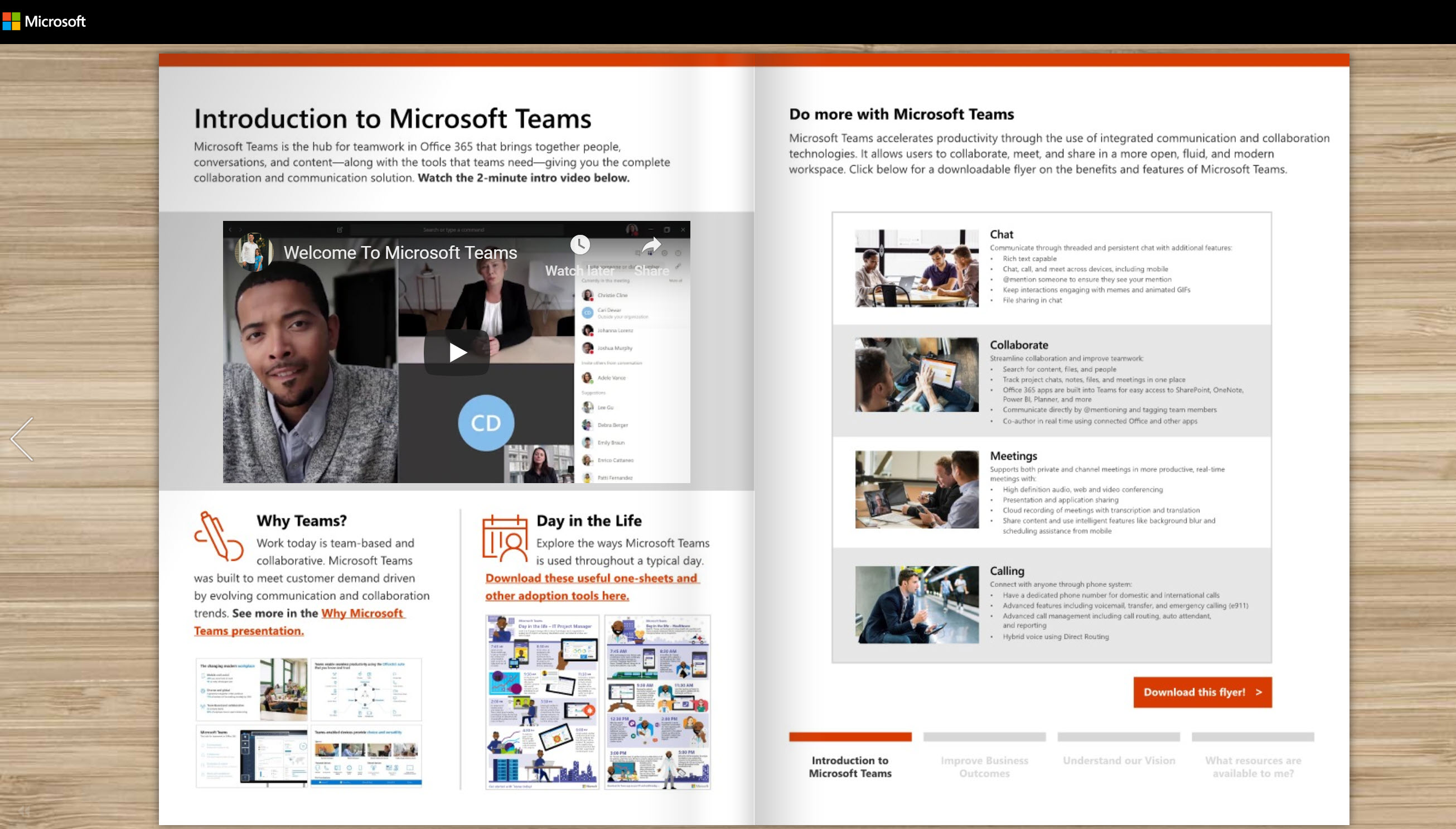Click the Chat section photo
The image size is (1456, 829).
(916, 268)
